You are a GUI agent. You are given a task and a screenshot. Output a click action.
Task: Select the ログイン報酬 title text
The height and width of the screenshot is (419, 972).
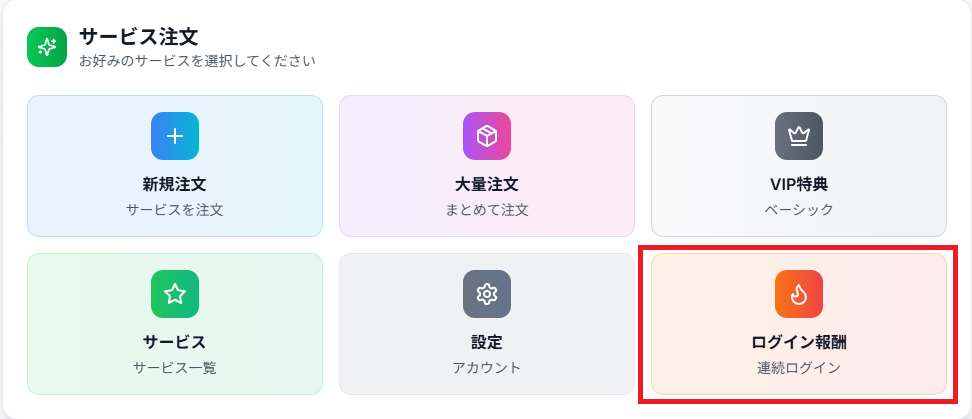[x=799, y=343]
